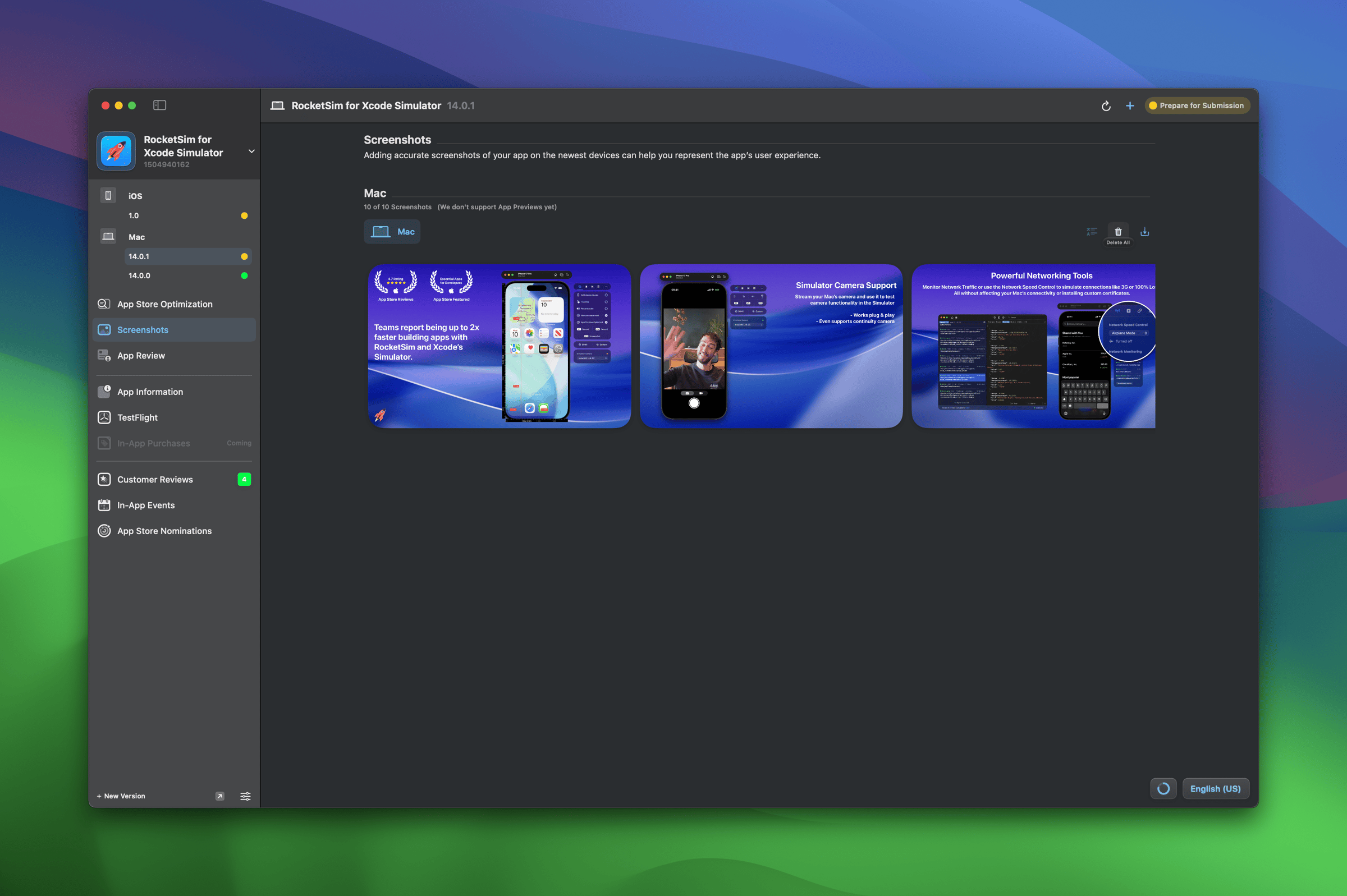The image size is (1347, 896).
Task: Open the Simulator Camera Support screenshot
Action: 772,346
